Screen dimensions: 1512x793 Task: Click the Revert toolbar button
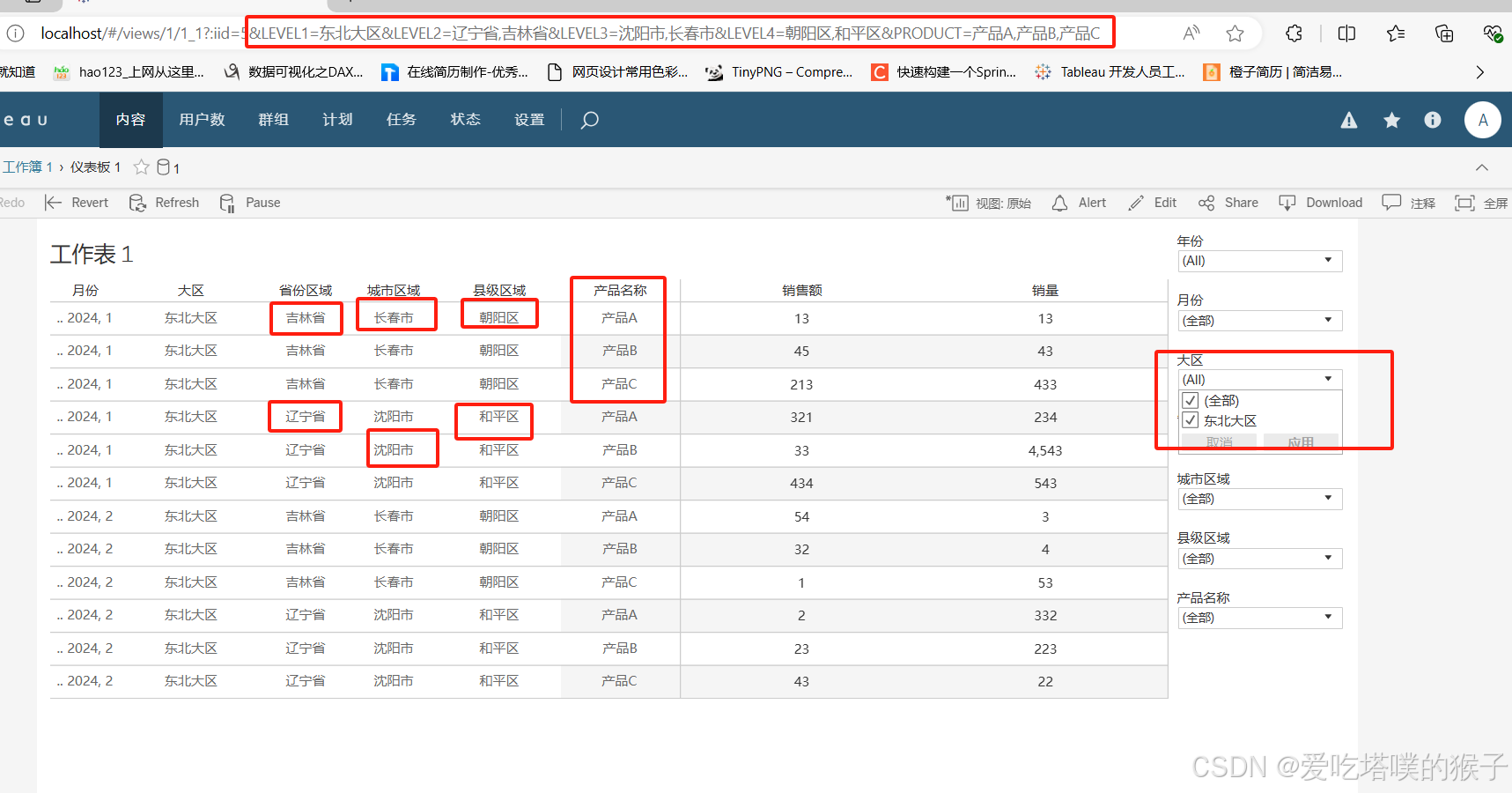pos(77,203)
